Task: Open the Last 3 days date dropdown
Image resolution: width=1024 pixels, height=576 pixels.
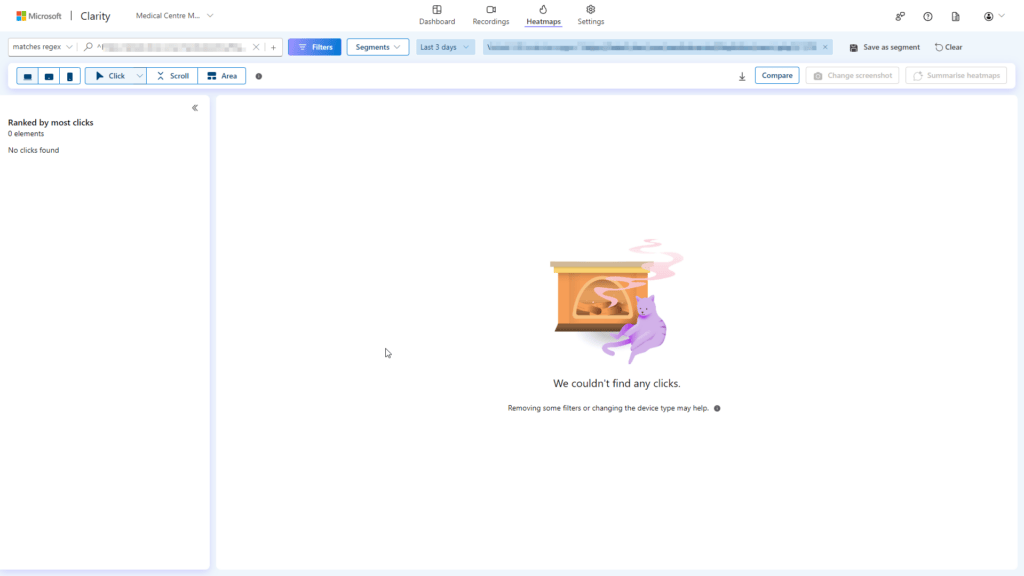Action: [444, 46]
